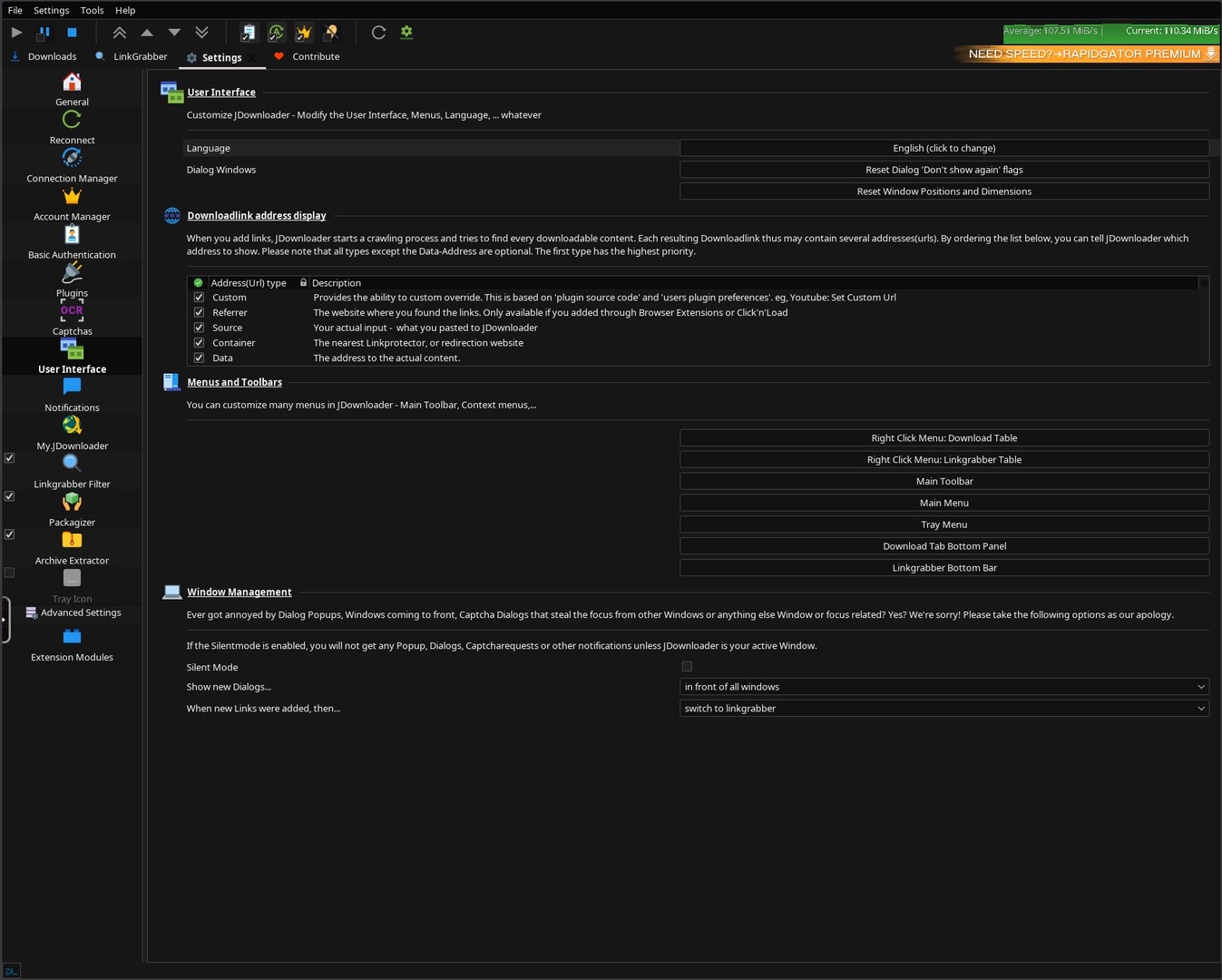
Task: Click the Main Menu customization button
Action: tap(944, 504)
